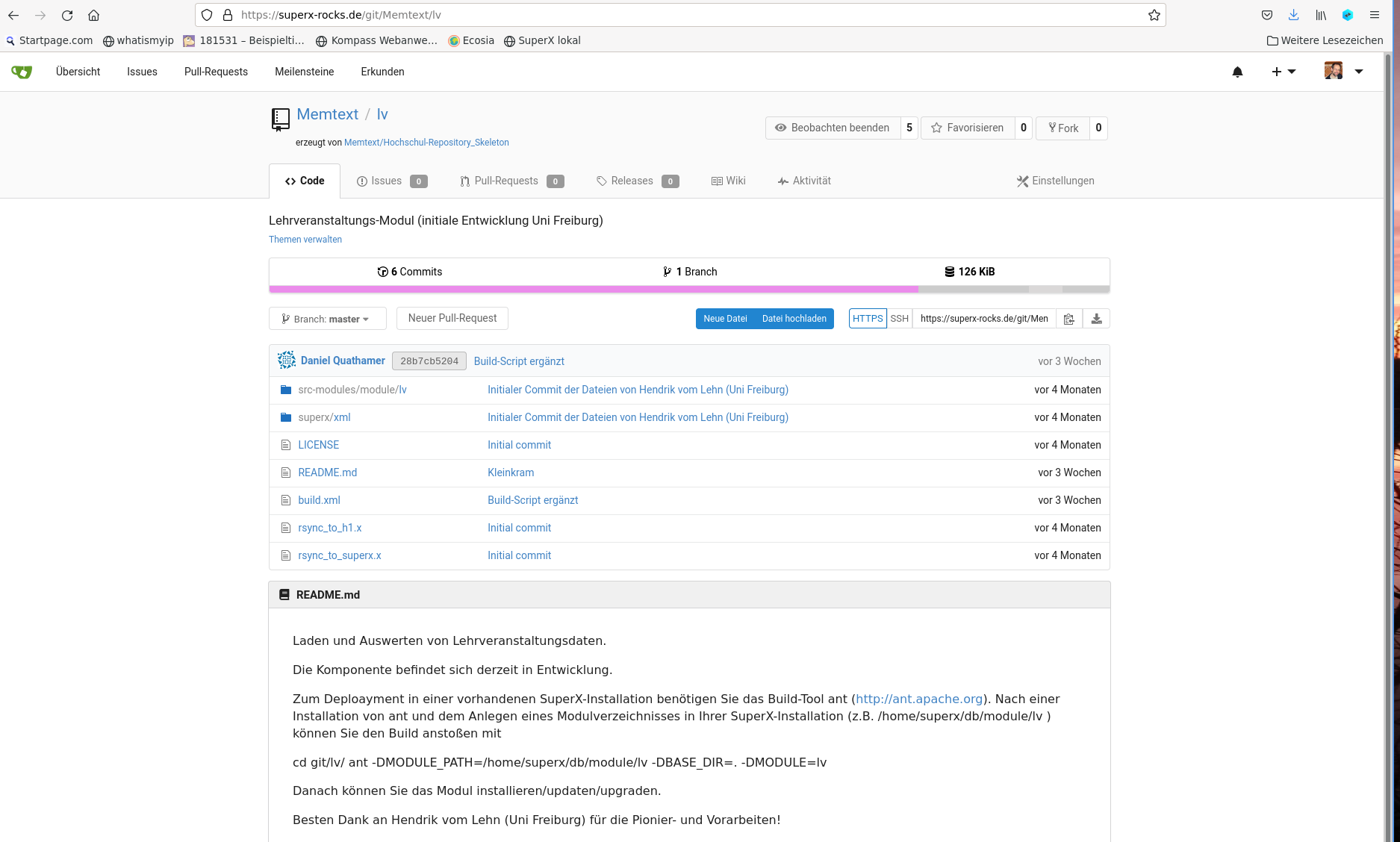
Task: Open notifications via the bell icon
Action: (x=1237, y=72)
